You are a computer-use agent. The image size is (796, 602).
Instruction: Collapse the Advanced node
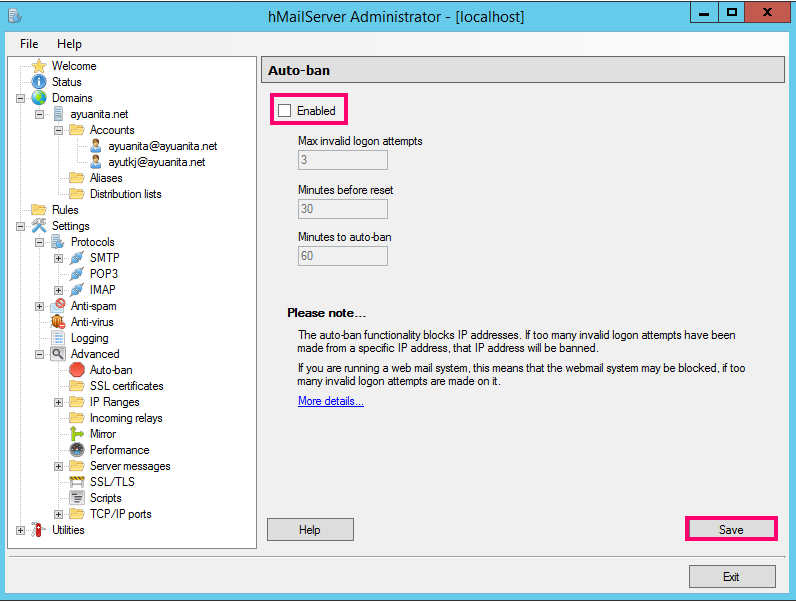tap(40, 354)
